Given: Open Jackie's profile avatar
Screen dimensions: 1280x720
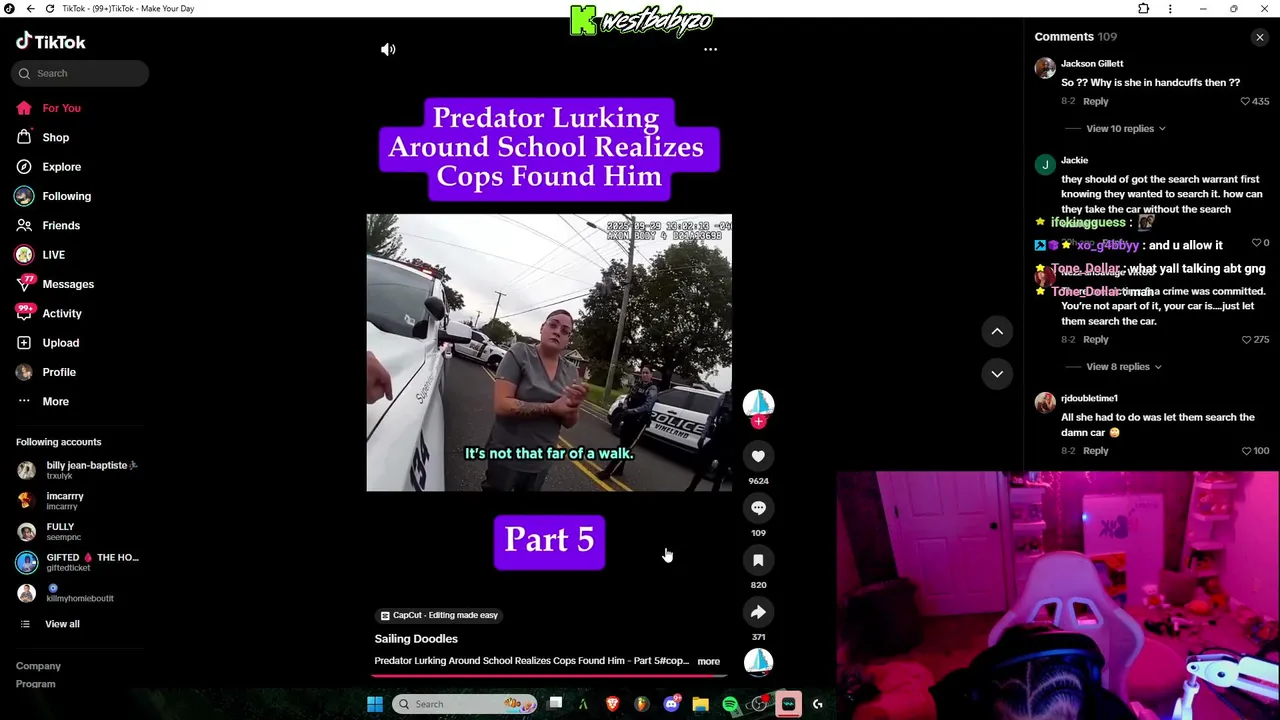Looking at the screenshot, I should tap(1045, 165).
